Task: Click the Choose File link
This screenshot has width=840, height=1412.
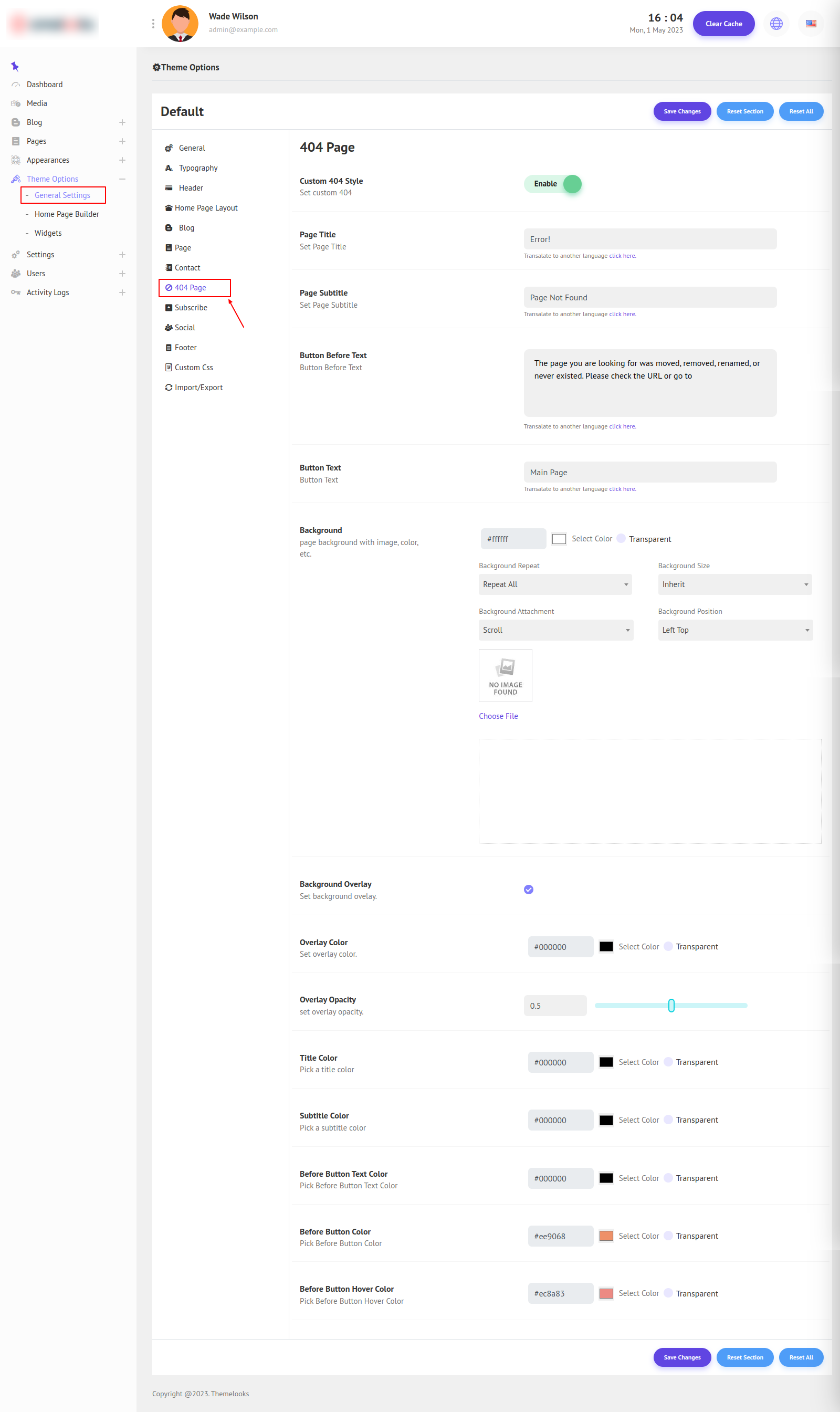Action: (x=498, y=716)
